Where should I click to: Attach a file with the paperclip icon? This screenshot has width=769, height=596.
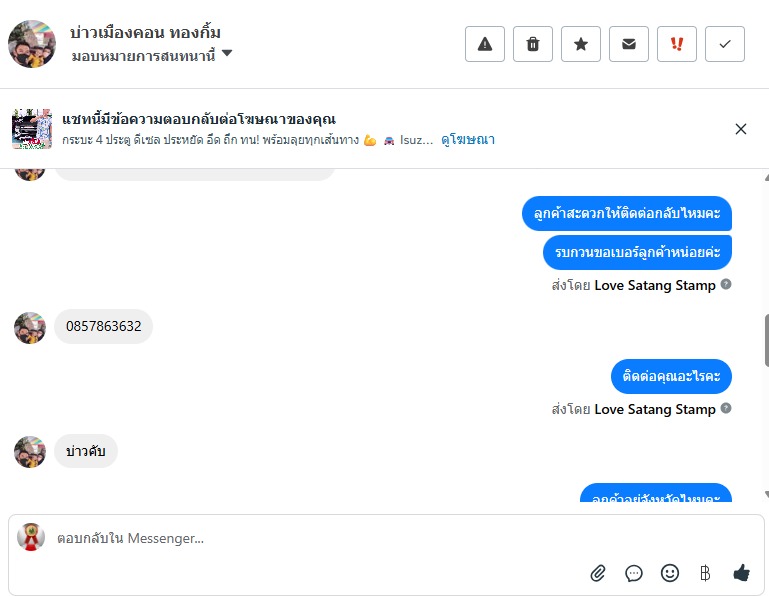pos(598,573)
